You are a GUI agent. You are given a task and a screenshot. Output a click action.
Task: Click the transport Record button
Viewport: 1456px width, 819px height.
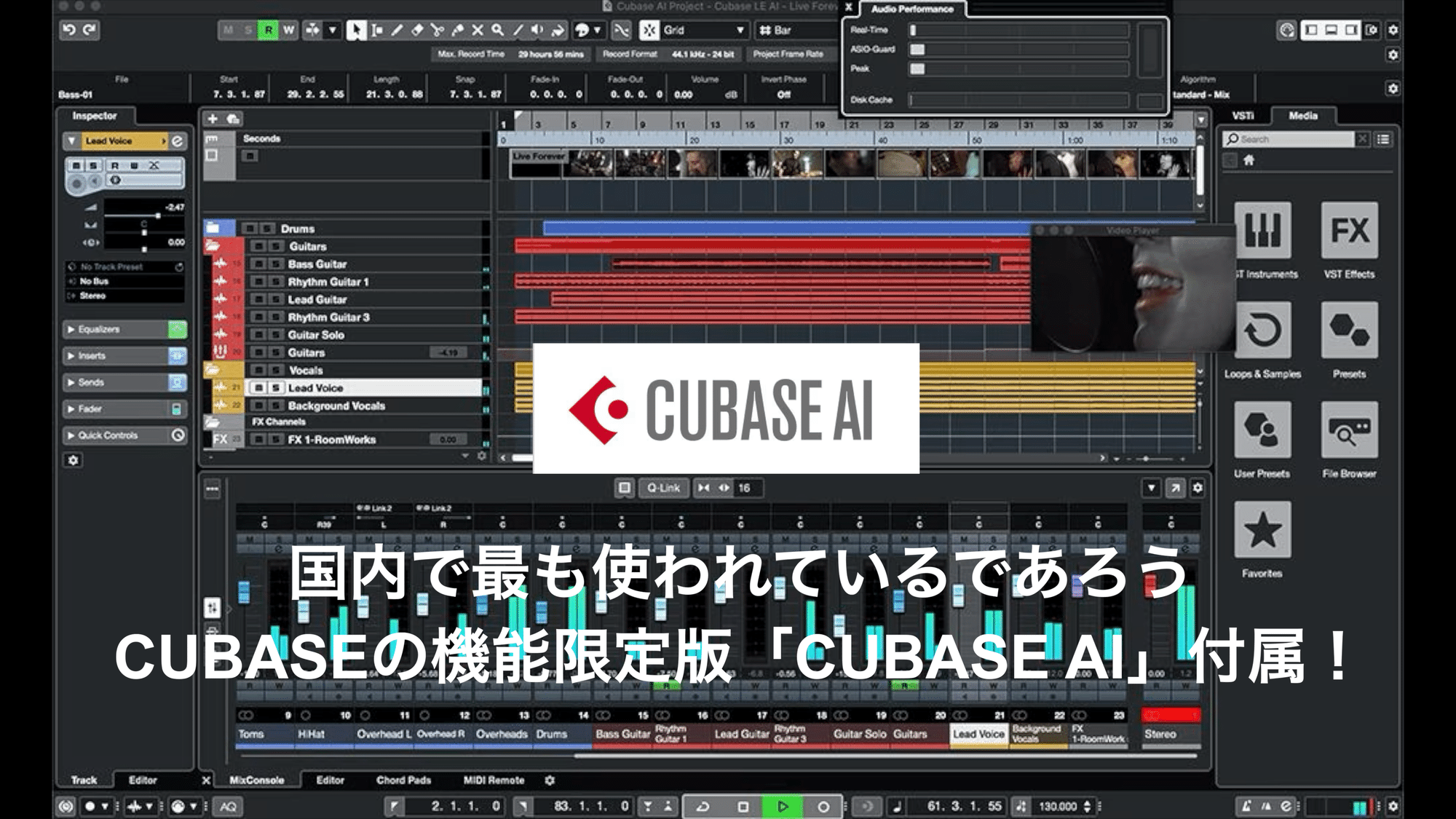[x=823, y=807]
